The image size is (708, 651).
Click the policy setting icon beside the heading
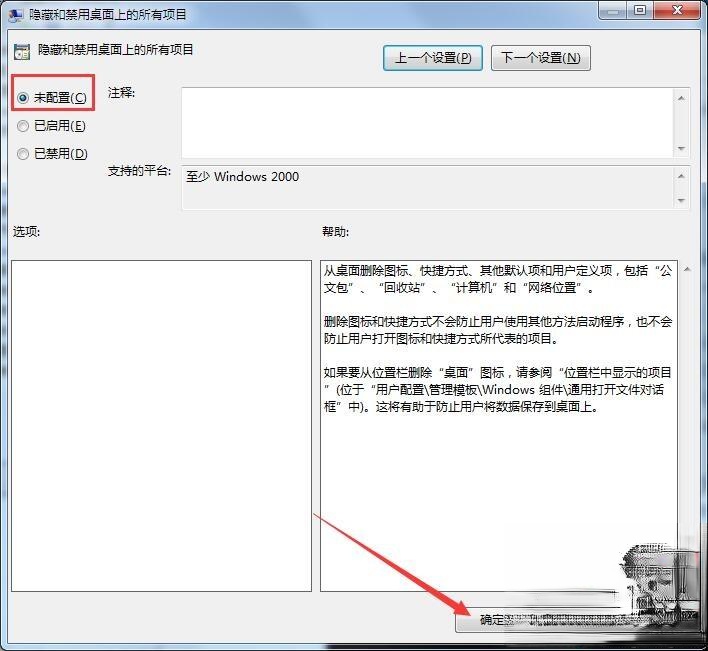tap(21, 52)
